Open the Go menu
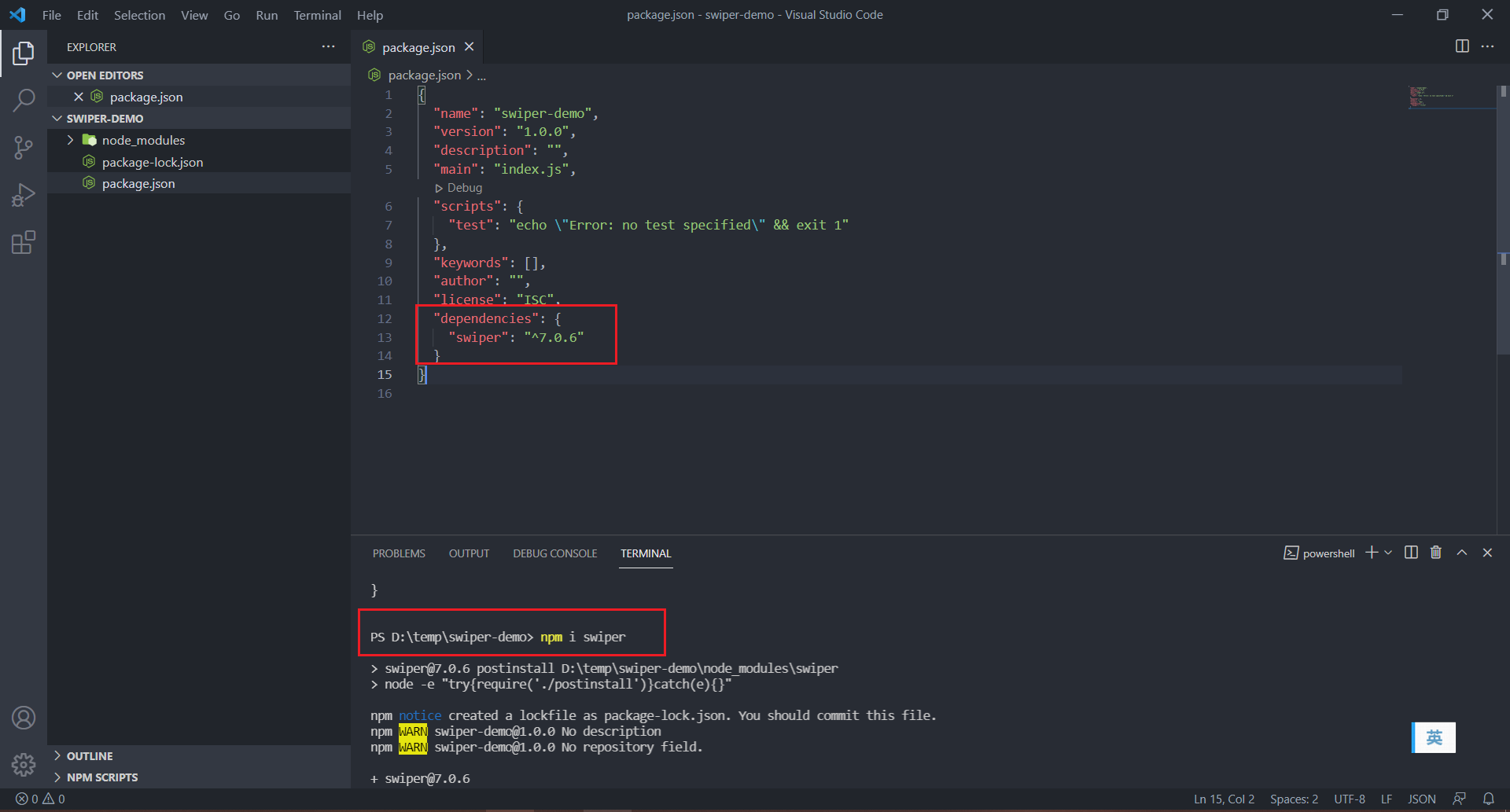Viewport: 1510px width, 812px height. pos(232,15)
